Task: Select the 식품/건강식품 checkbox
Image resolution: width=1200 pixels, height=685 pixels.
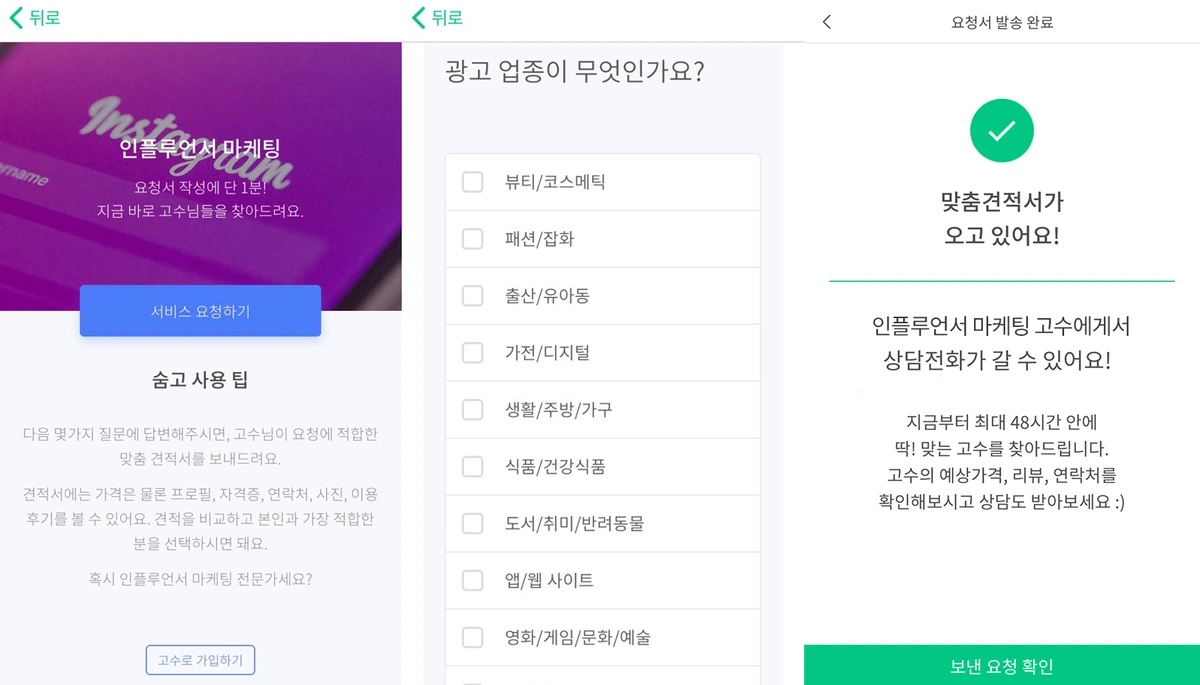Action: 473,466
